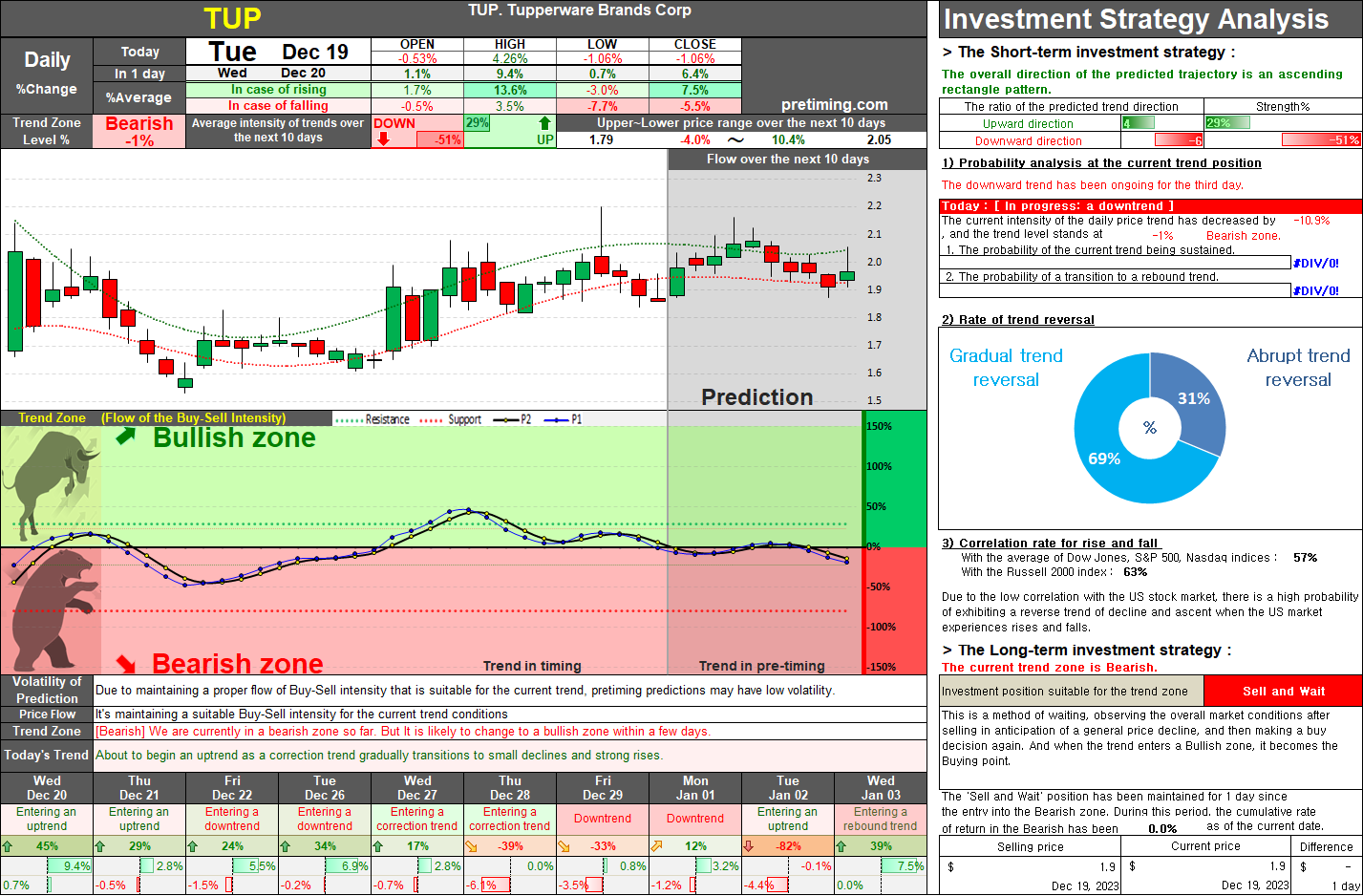
Task: Click the Resistance legend marker
Action: (350, 419)
